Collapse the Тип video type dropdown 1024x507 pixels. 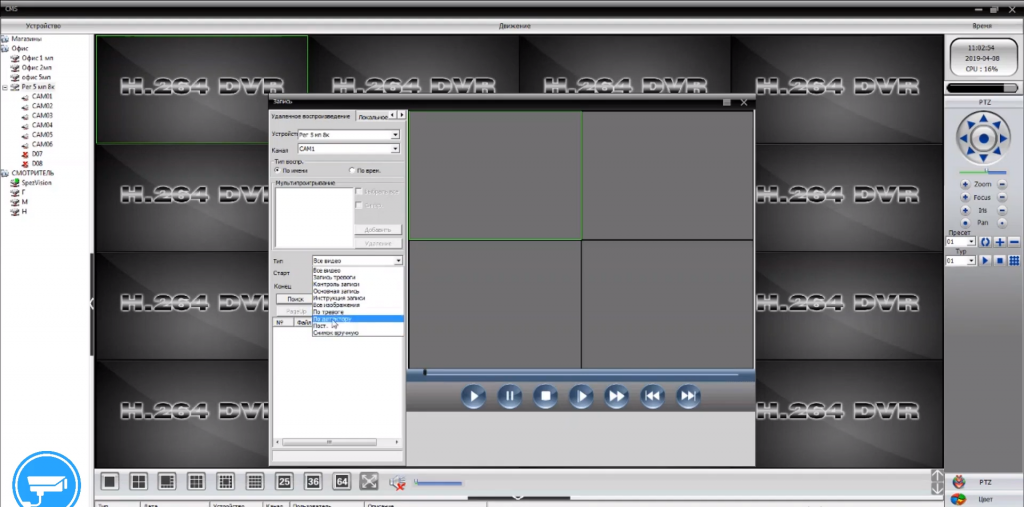pos(398,261)
